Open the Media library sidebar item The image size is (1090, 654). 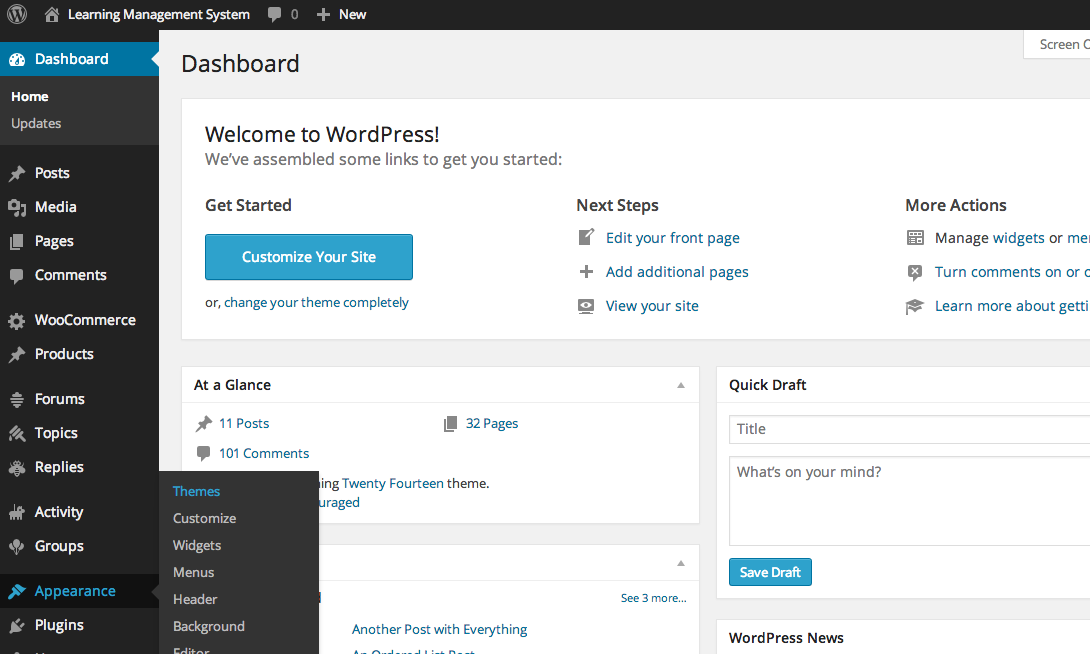point(79,207)
